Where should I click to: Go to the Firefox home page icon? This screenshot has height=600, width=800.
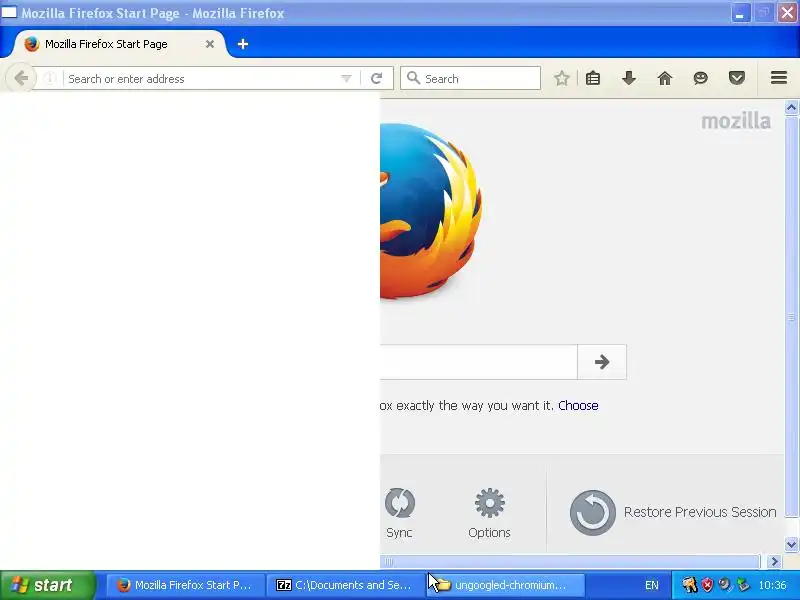665,78
